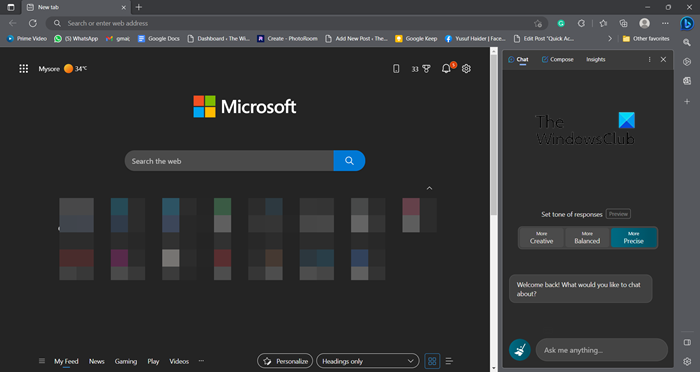
Task: Switch feed to grid view layout
Action: pyautogui.click(x=432, y=361)
